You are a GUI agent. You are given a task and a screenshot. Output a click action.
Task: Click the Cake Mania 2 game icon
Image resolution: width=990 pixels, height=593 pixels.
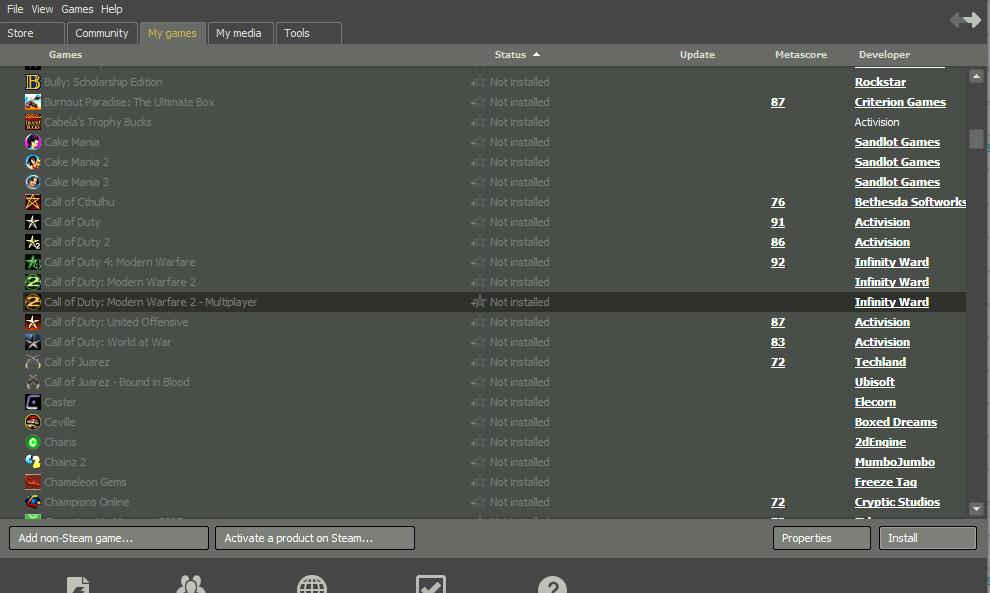[x=33, y=162]
